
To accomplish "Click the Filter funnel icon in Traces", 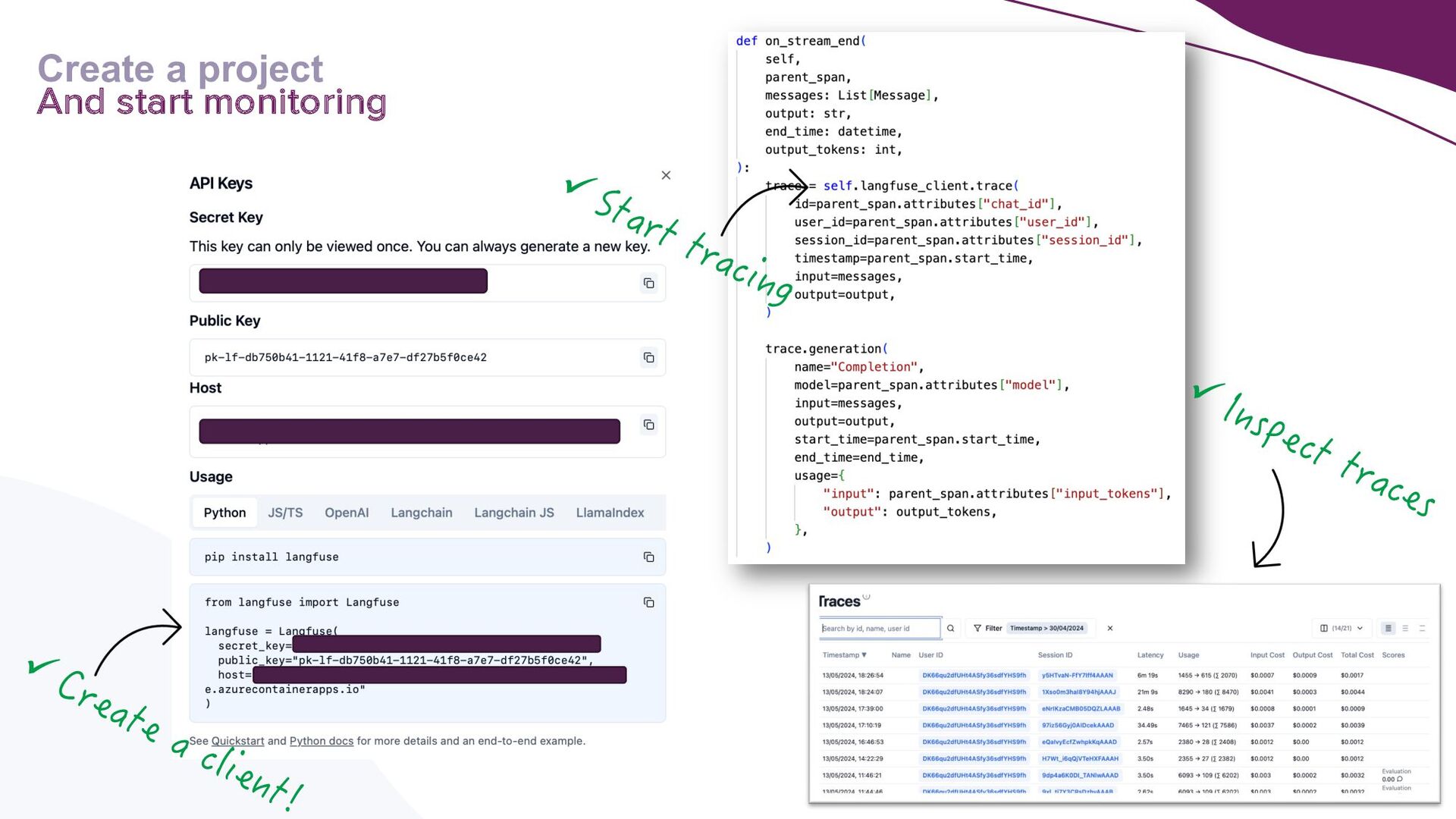I will tap(977, 628).
